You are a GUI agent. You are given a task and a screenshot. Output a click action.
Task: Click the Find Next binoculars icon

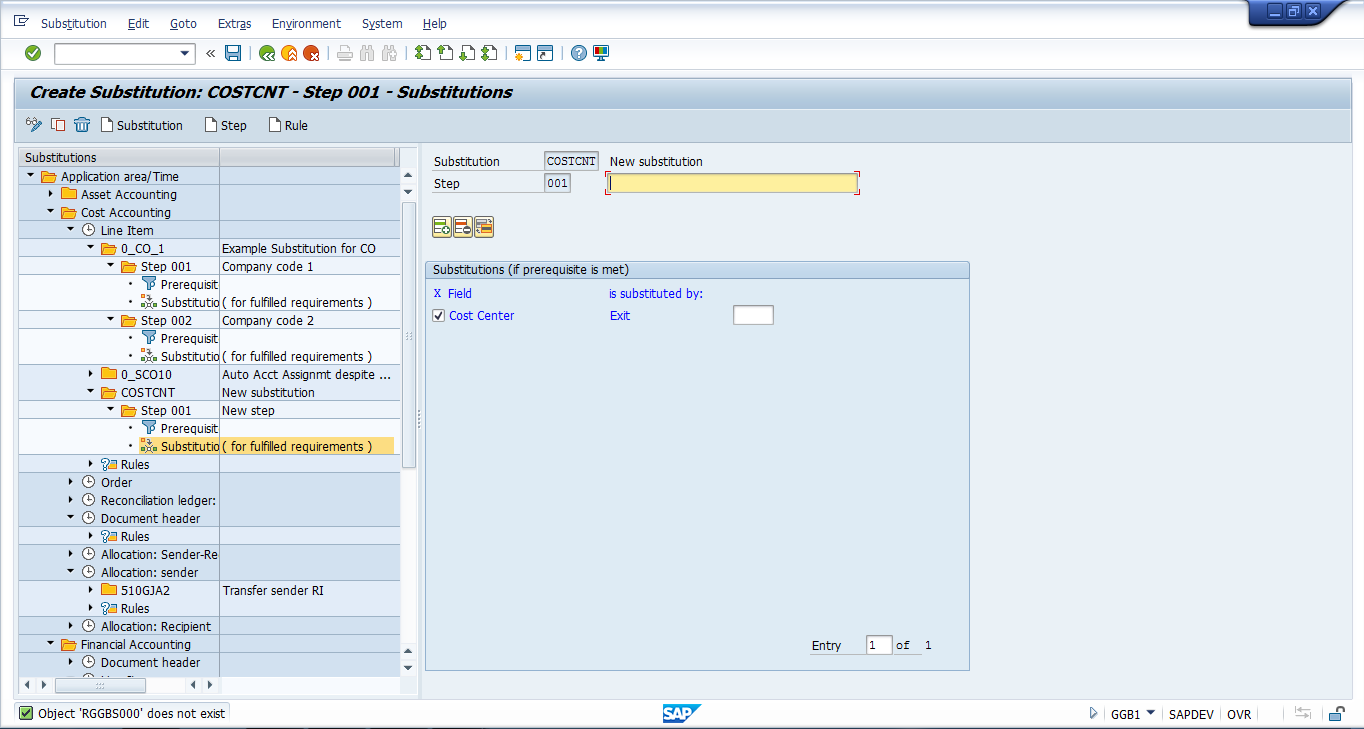[x=389, y=53]
